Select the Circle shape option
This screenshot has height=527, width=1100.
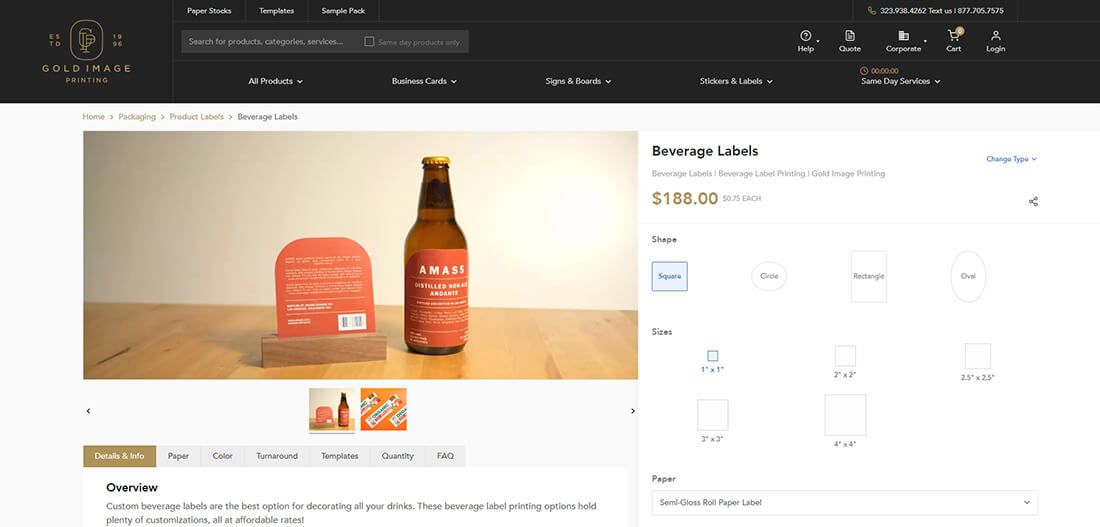coord(769,276)
